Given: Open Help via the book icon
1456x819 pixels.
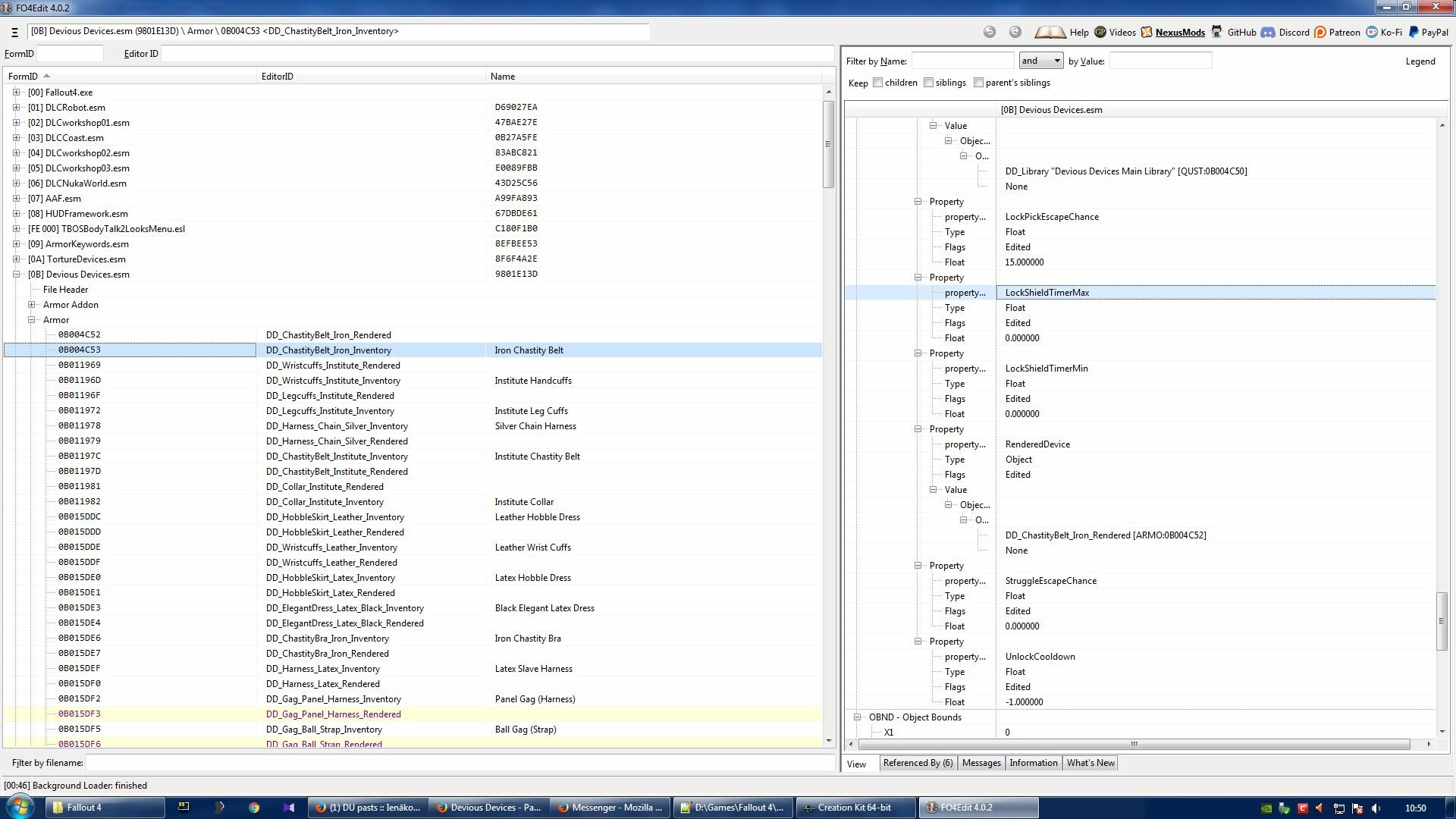Looking at the screenshot, I should coord(1050,32).
